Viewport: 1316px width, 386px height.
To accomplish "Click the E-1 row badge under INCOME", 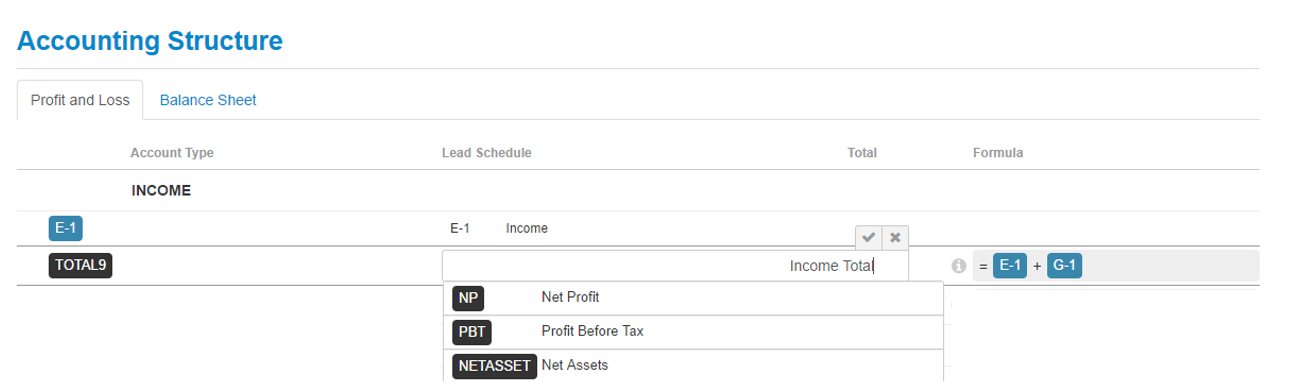I will pyautogui.click(x=65, y=228).
